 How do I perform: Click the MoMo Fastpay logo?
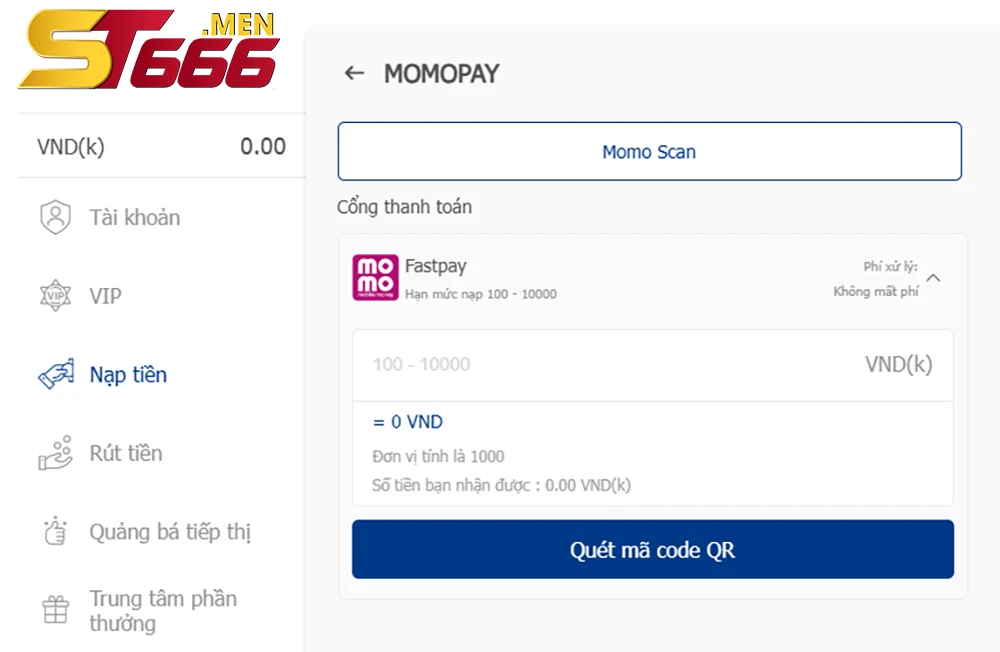pyautogui.click(x=375, y=278)
